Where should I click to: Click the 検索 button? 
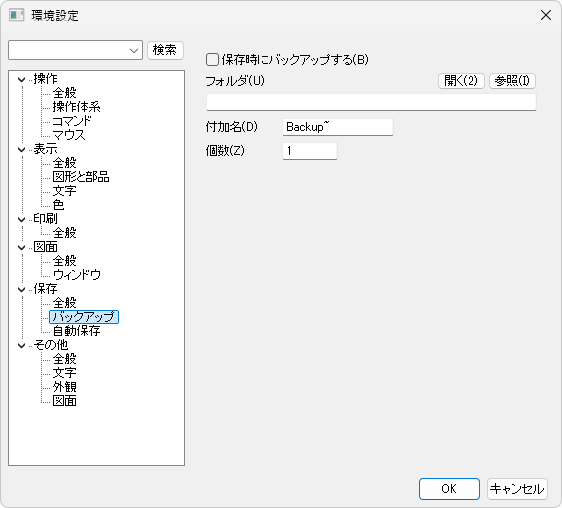pyautogui.click(x=165, y=50)
